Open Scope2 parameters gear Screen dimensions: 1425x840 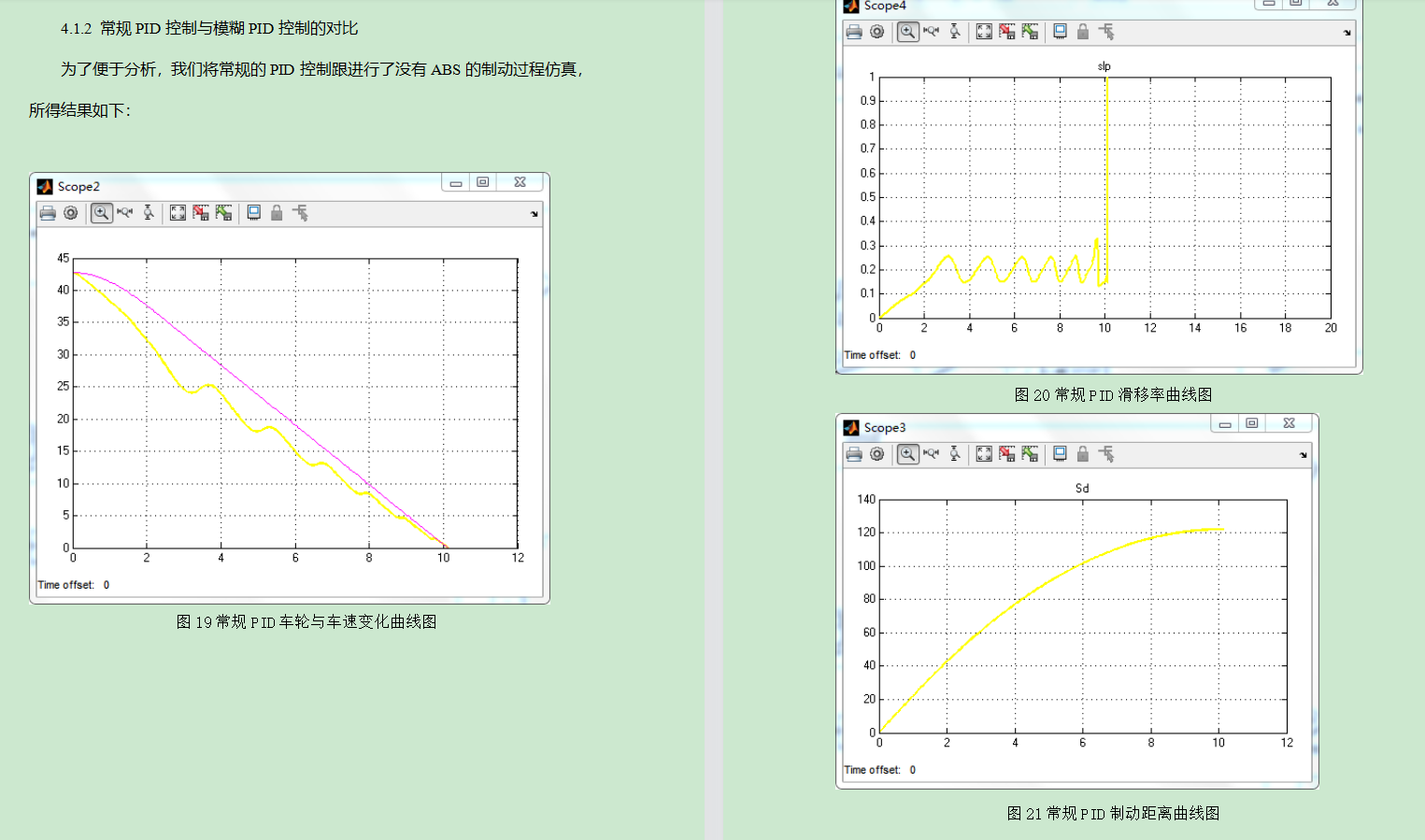tap(71, 213)
